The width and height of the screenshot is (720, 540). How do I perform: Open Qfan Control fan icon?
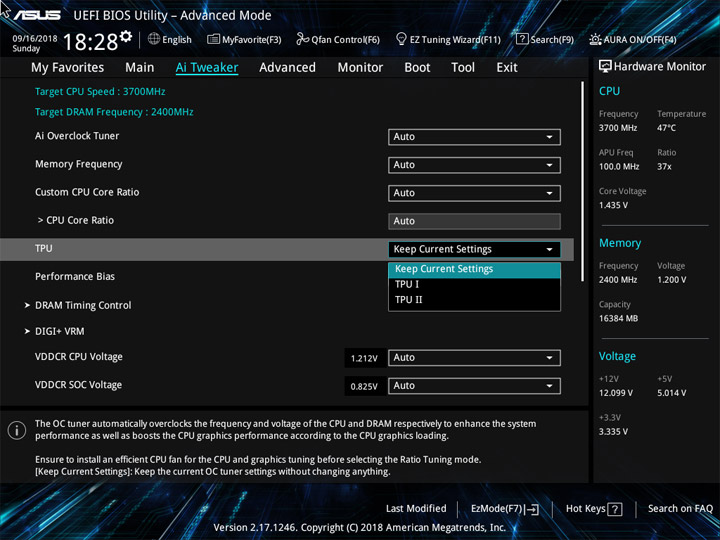click(302, 39)
